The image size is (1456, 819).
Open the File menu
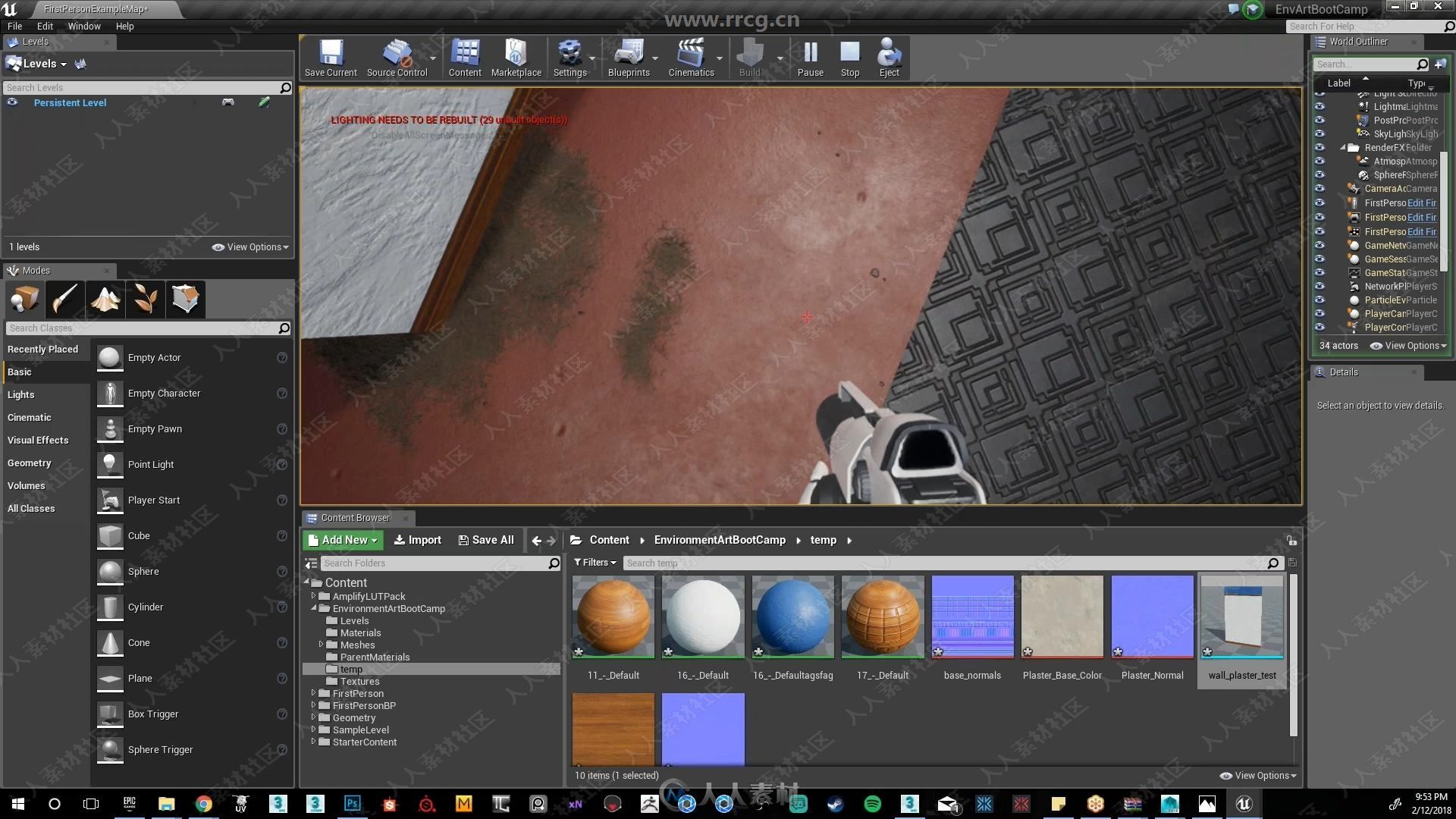tap(14, 26)
